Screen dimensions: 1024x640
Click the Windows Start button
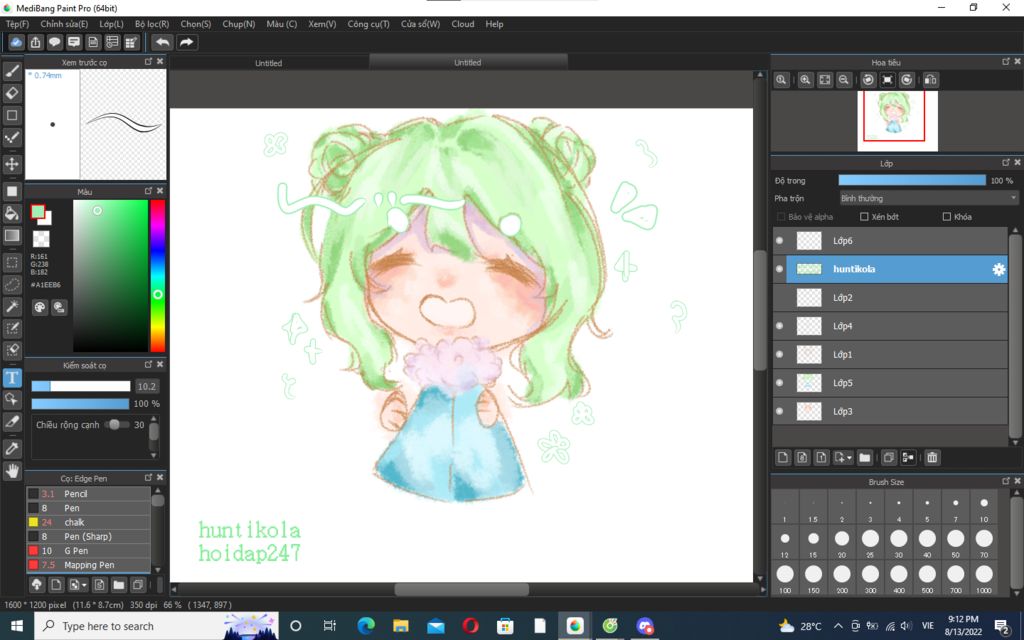coord(16,626)
